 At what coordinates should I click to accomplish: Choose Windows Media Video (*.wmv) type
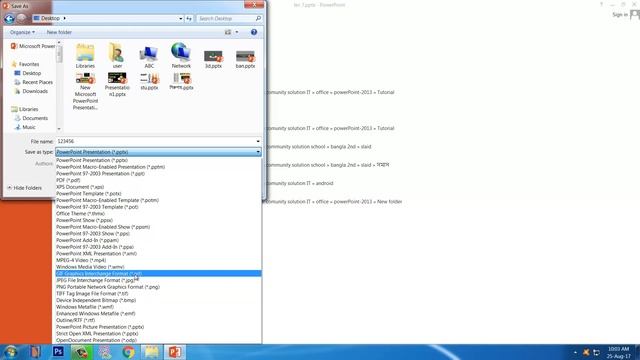[158, 267]
